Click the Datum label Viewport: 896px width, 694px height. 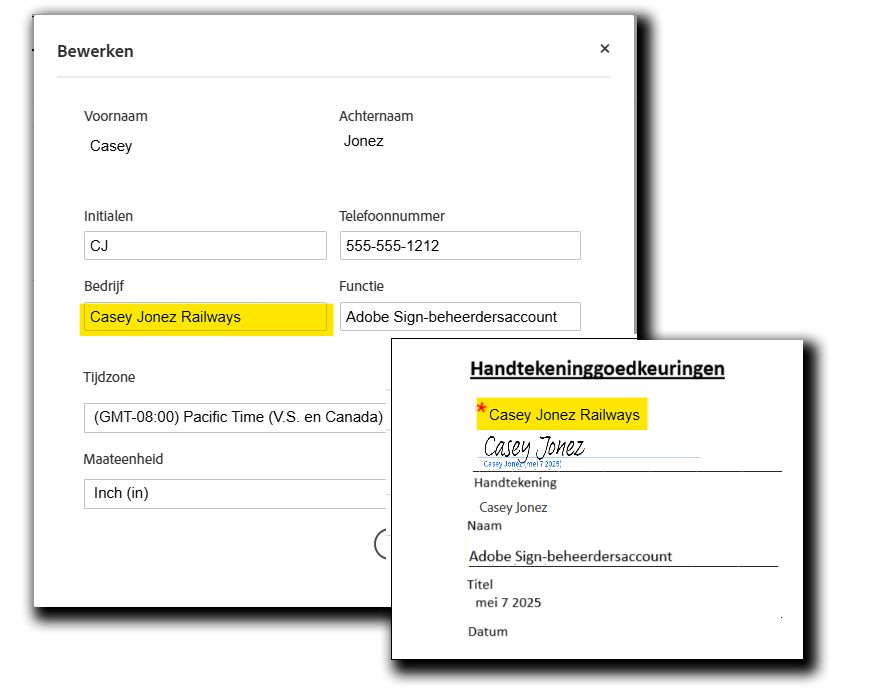(487, 632)
